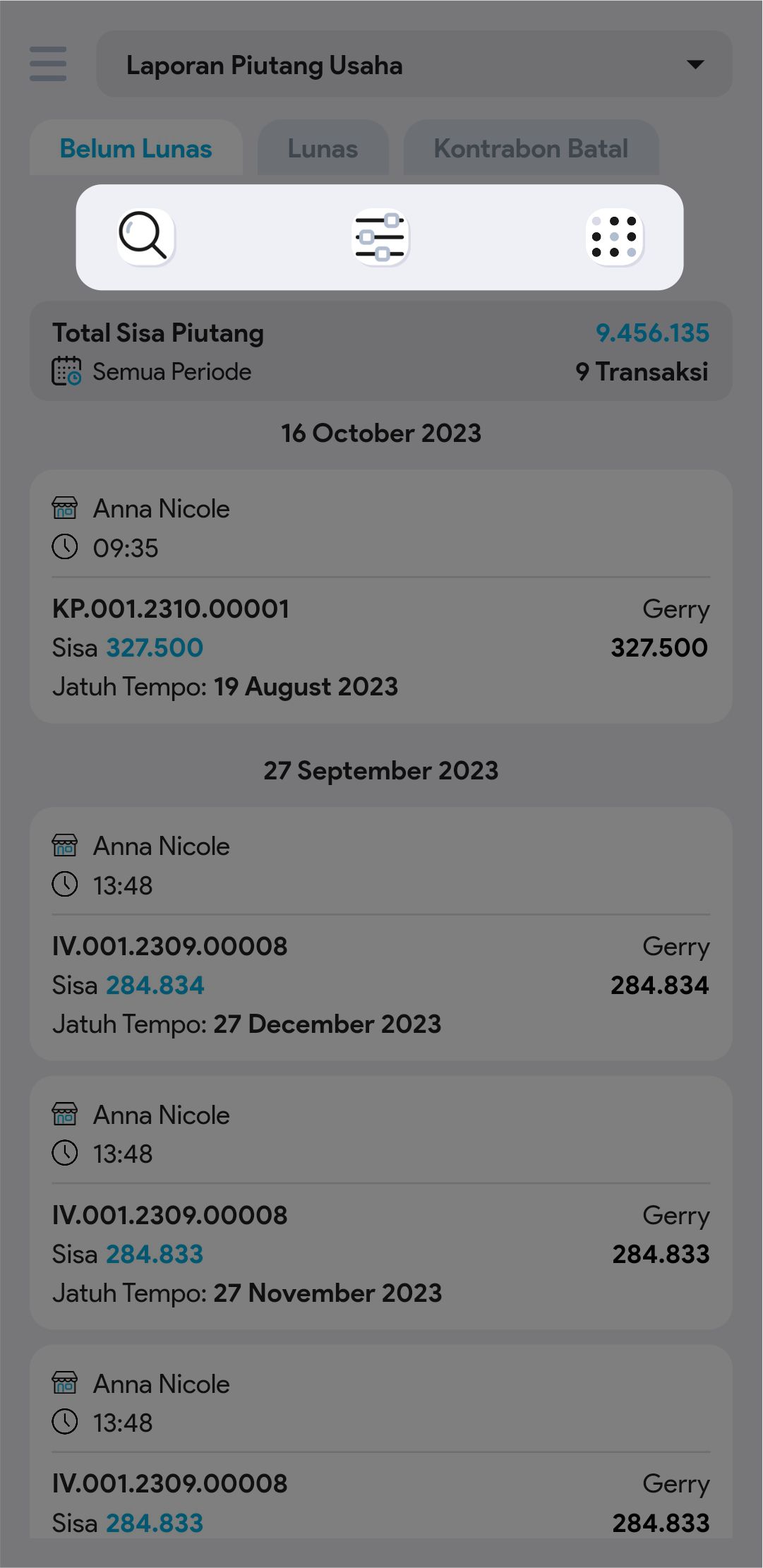Switch to the Kontrabon Batal tab

click(x=531, y=149)
